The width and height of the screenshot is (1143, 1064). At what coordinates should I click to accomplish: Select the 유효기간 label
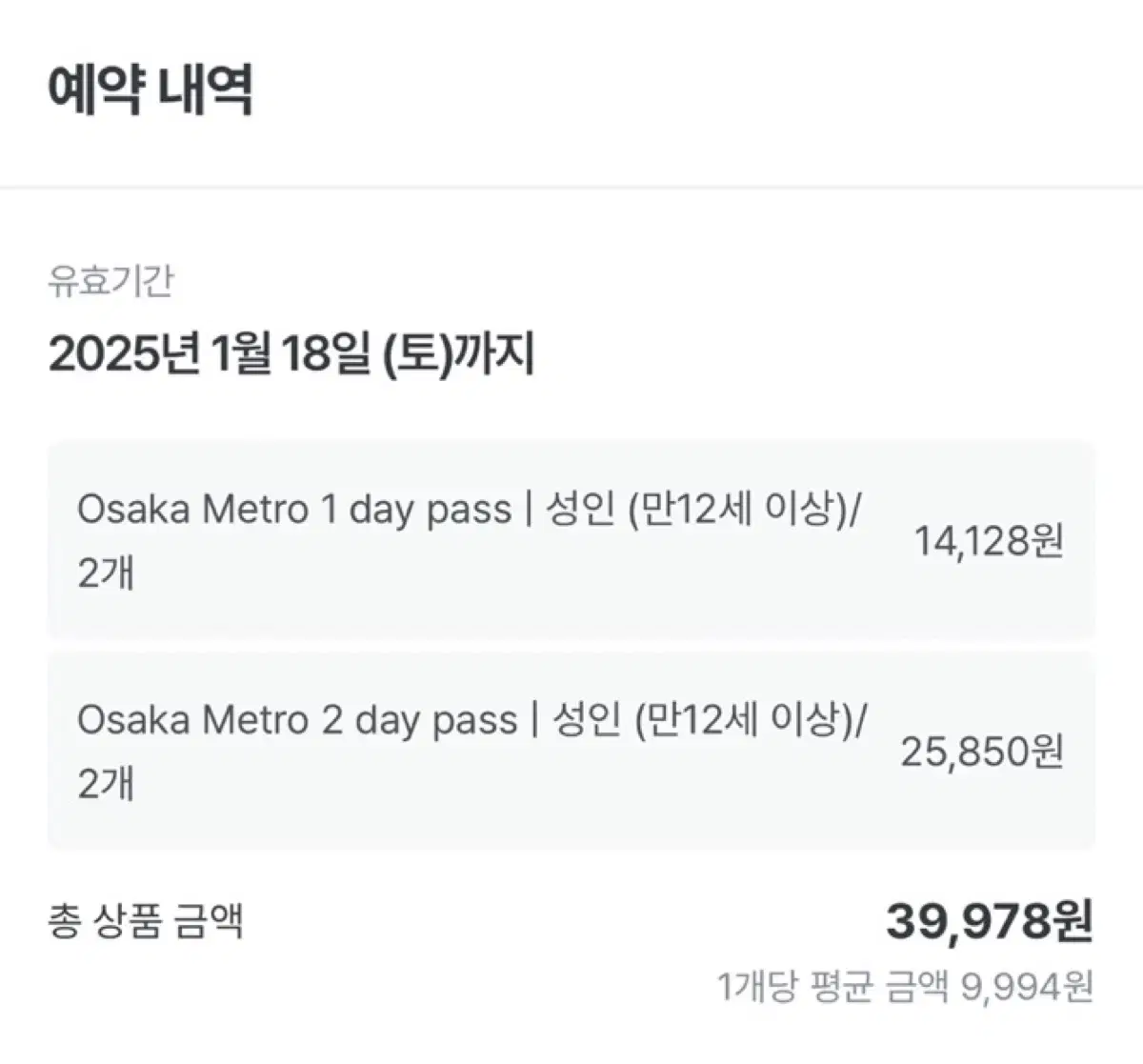110,282
